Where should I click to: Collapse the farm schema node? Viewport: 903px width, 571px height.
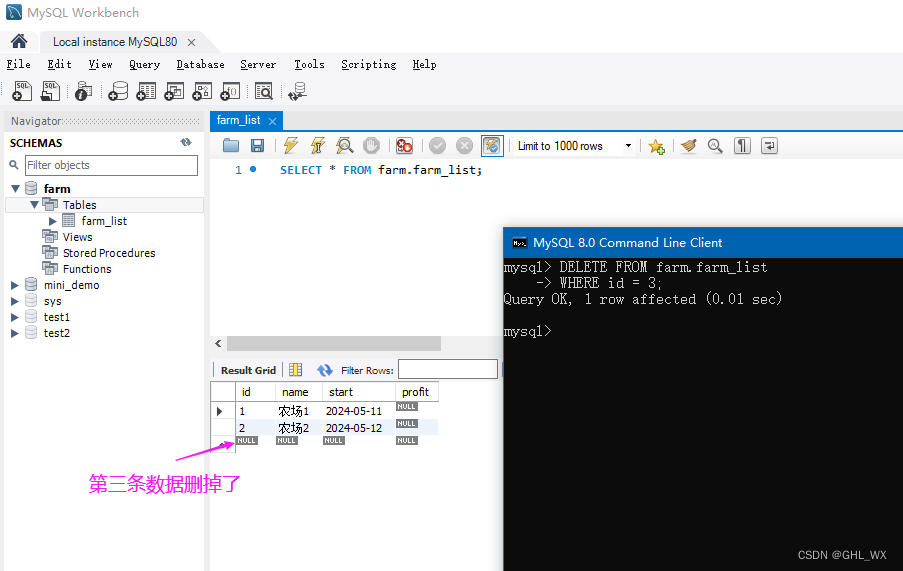tap(16, 189)
